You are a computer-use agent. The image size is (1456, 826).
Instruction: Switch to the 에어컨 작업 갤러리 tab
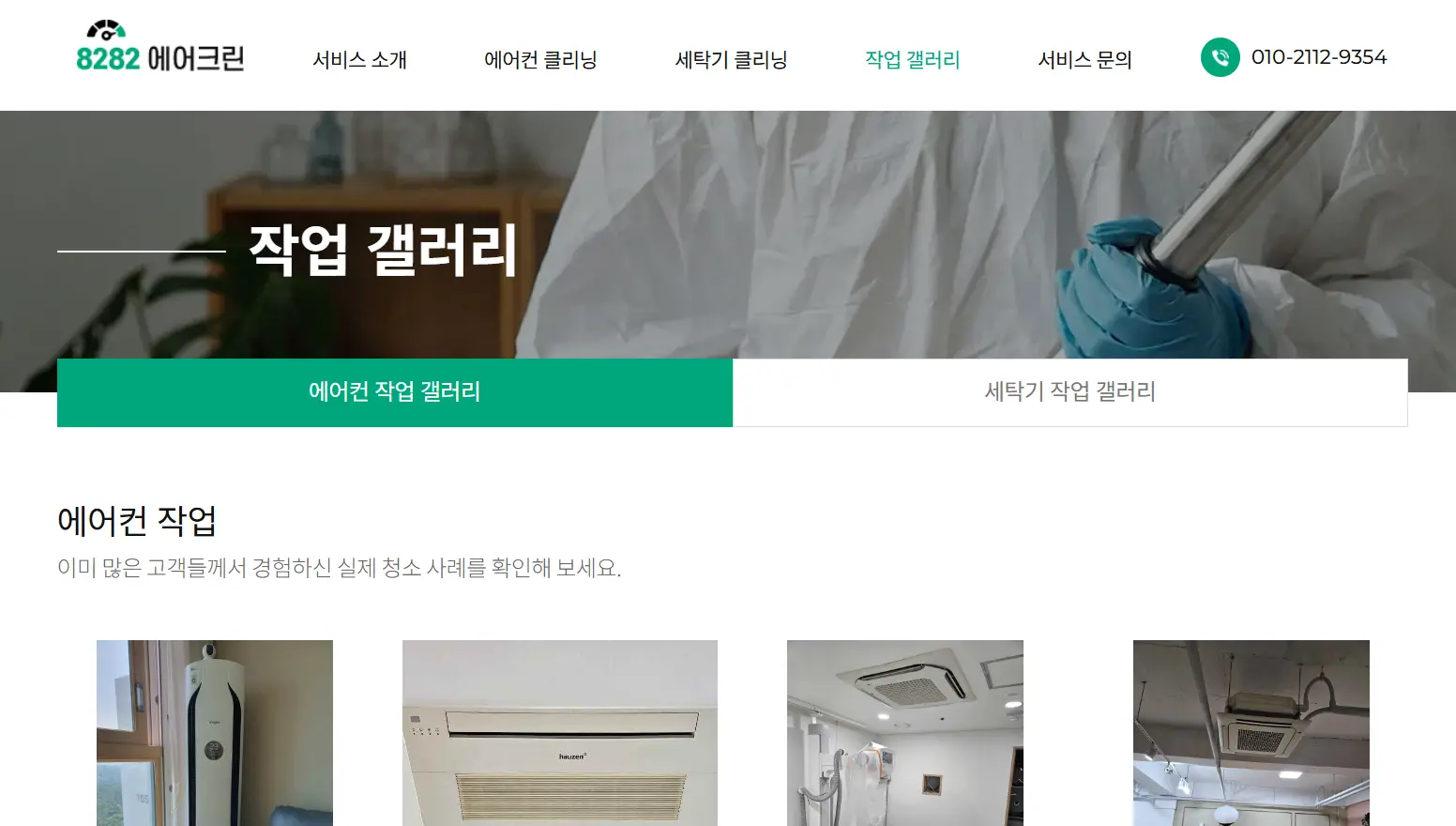click(395, 392)
